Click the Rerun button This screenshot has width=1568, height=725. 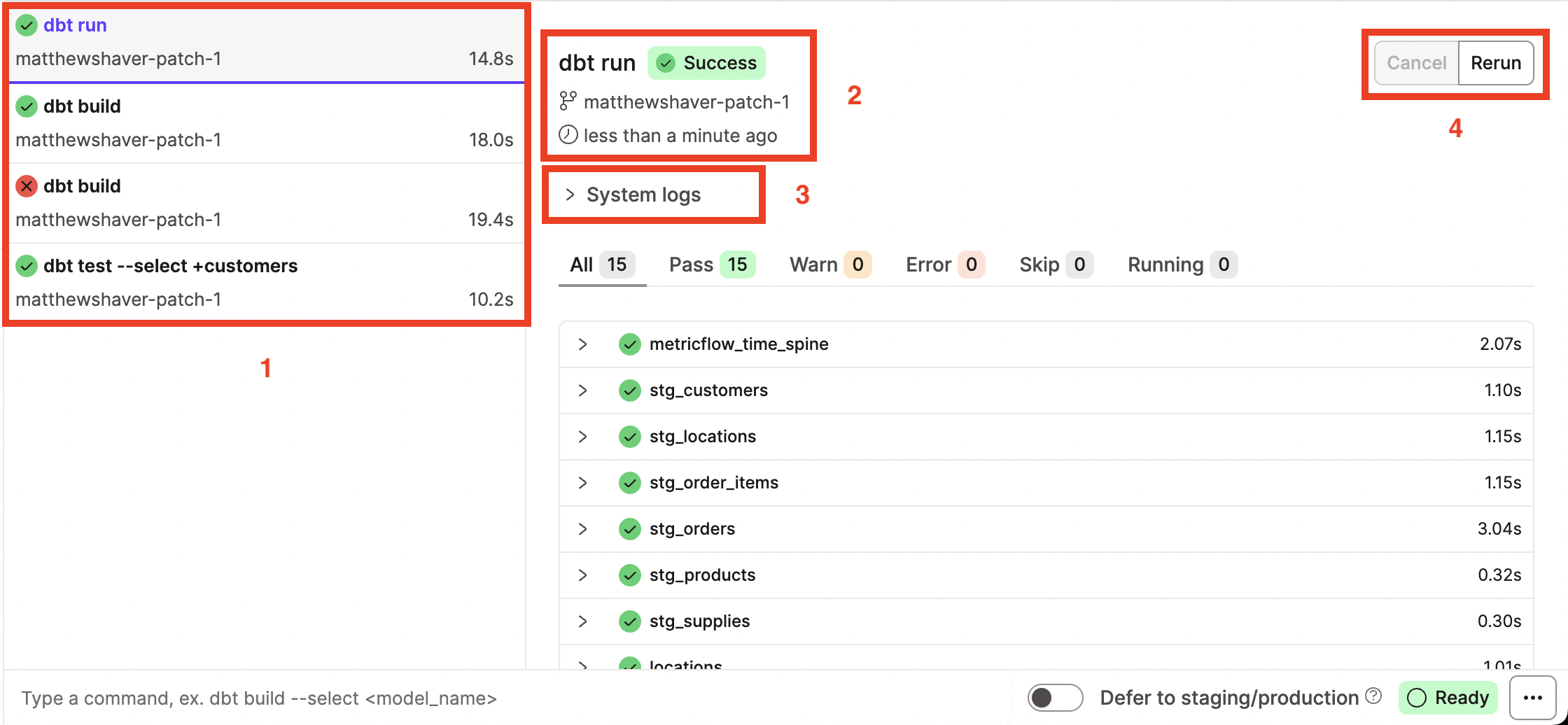click(1495, 62)
